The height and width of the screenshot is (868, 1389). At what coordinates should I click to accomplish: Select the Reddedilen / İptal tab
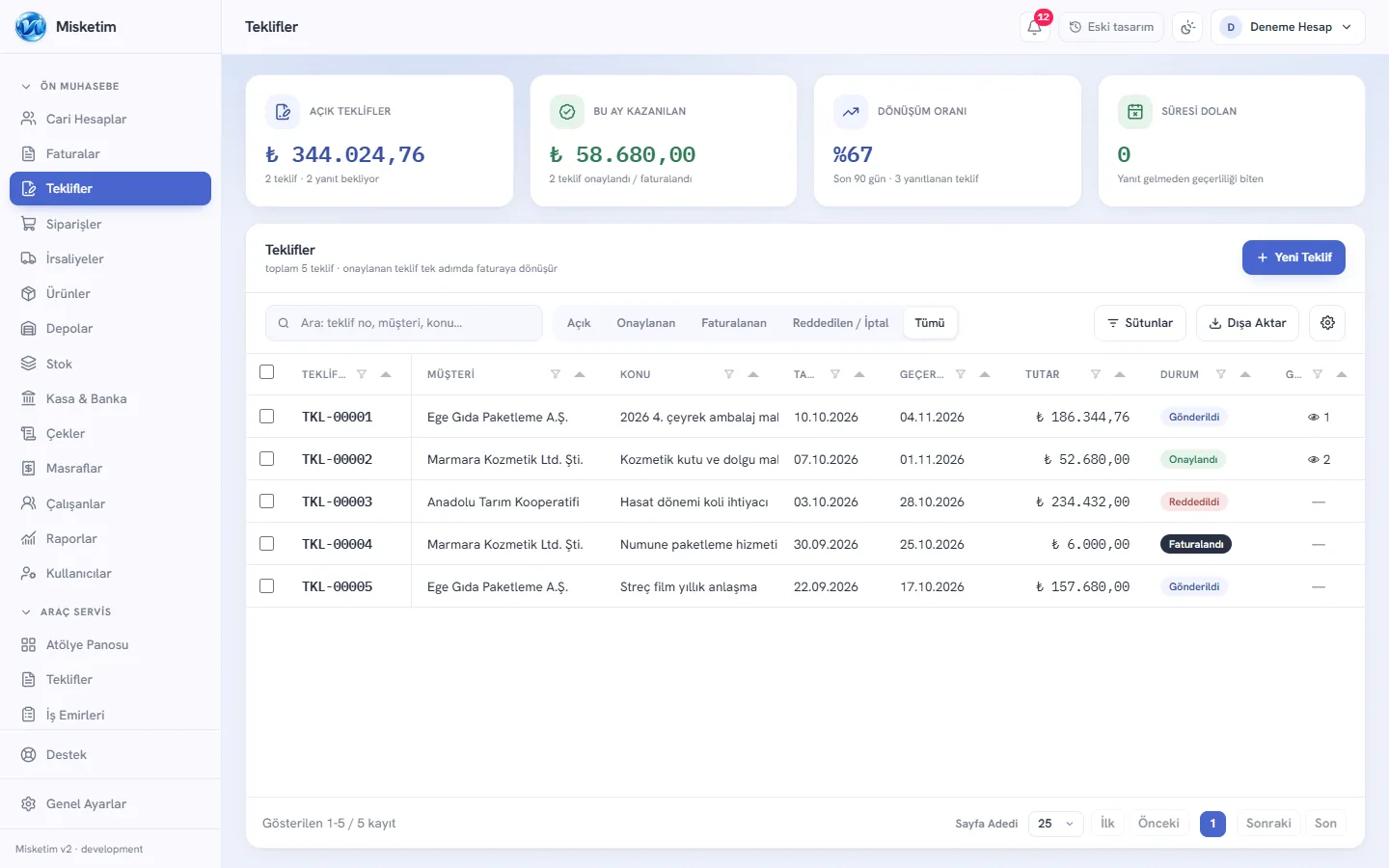(841, 323)
